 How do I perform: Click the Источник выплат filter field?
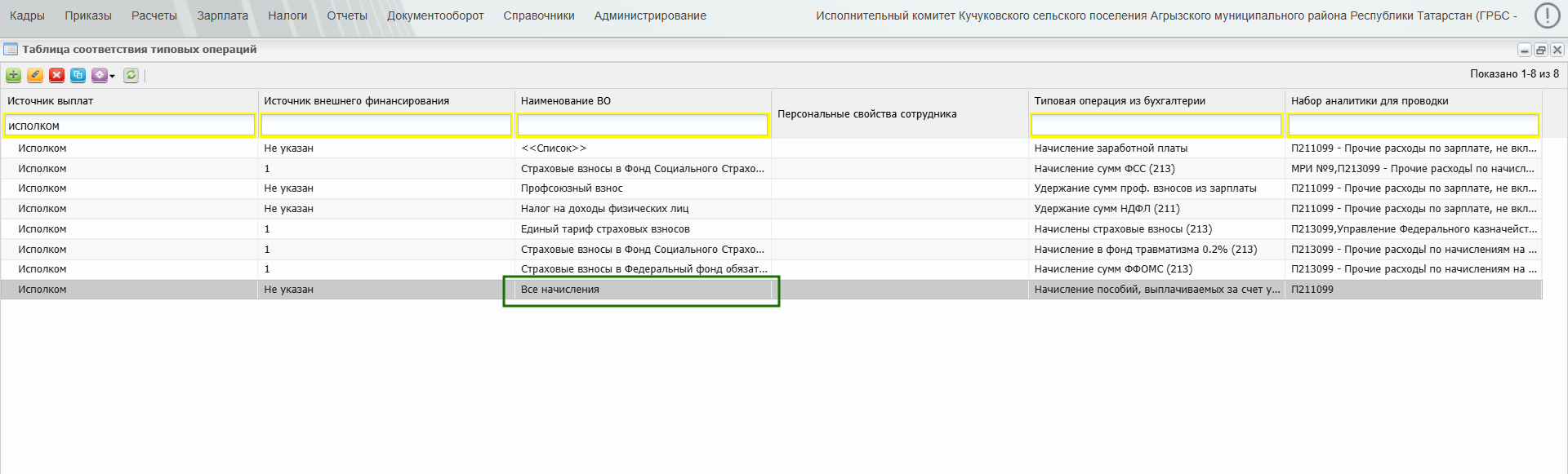pyautogui.click(x=130, y=126)
